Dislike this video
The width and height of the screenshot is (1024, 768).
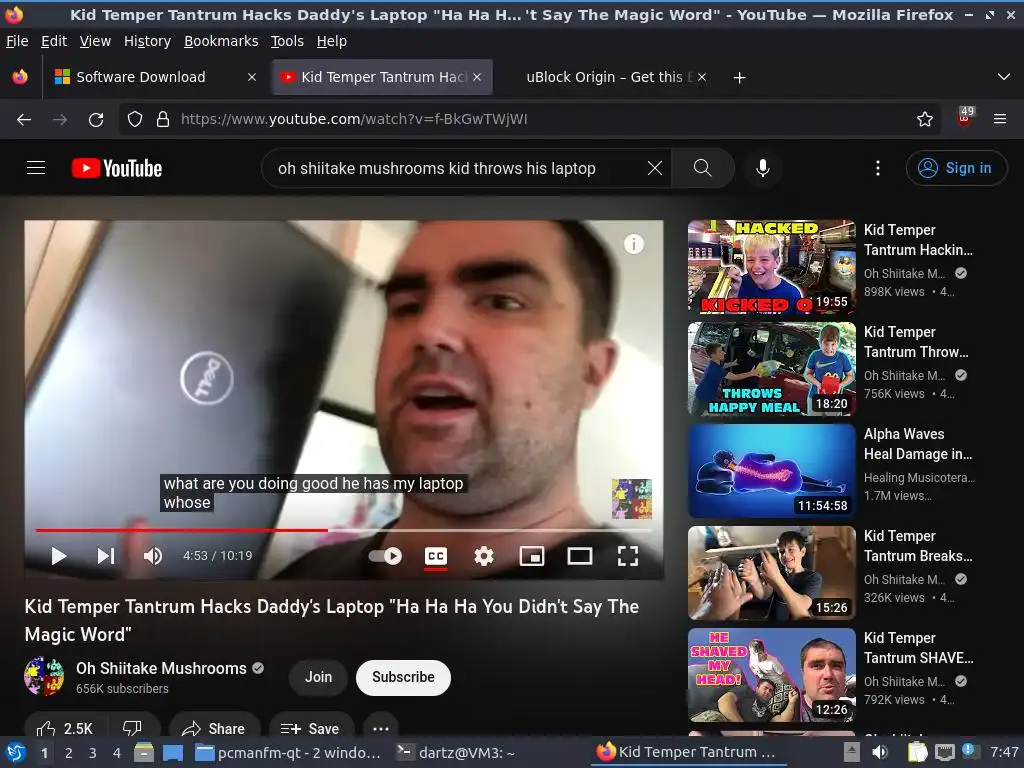[x=133, y=728]
